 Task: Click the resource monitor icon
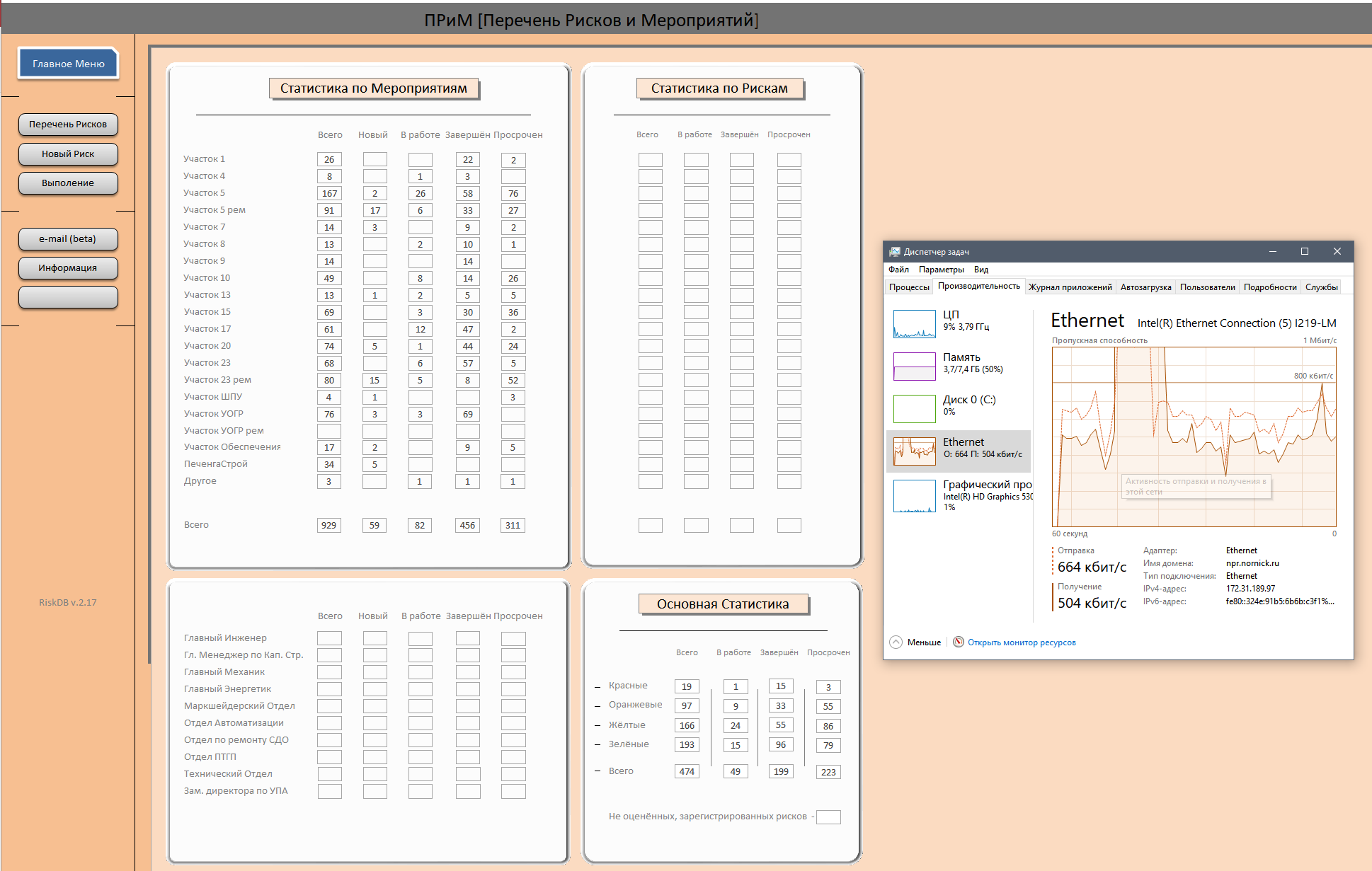tap(958, 642)
